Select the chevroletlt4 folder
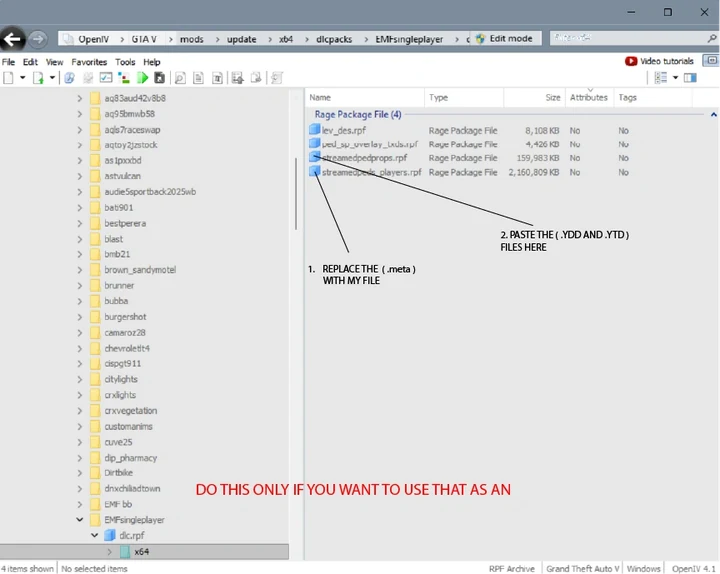Image resolution: width=720 pixels, height=574 pixels. [x=127, y=348]
